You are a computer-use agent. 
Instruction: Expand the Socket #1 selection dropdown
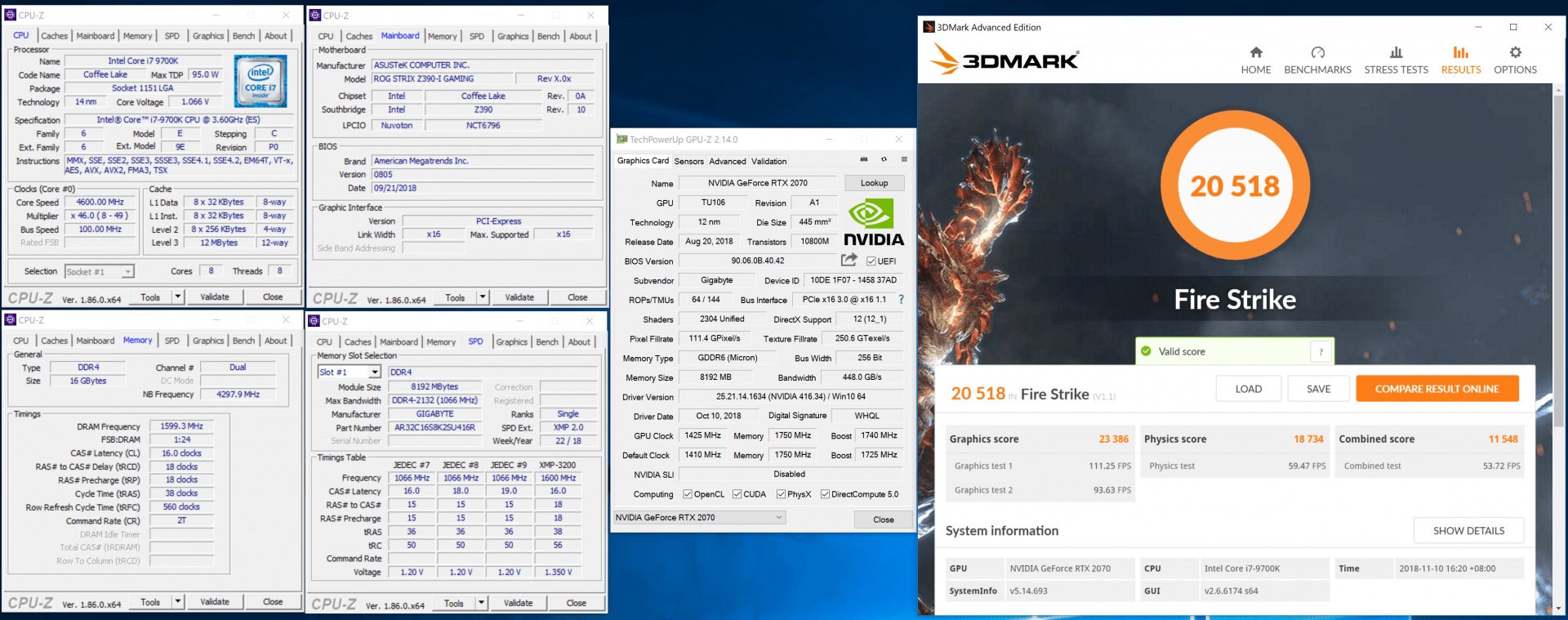click(x=127, y=272)
